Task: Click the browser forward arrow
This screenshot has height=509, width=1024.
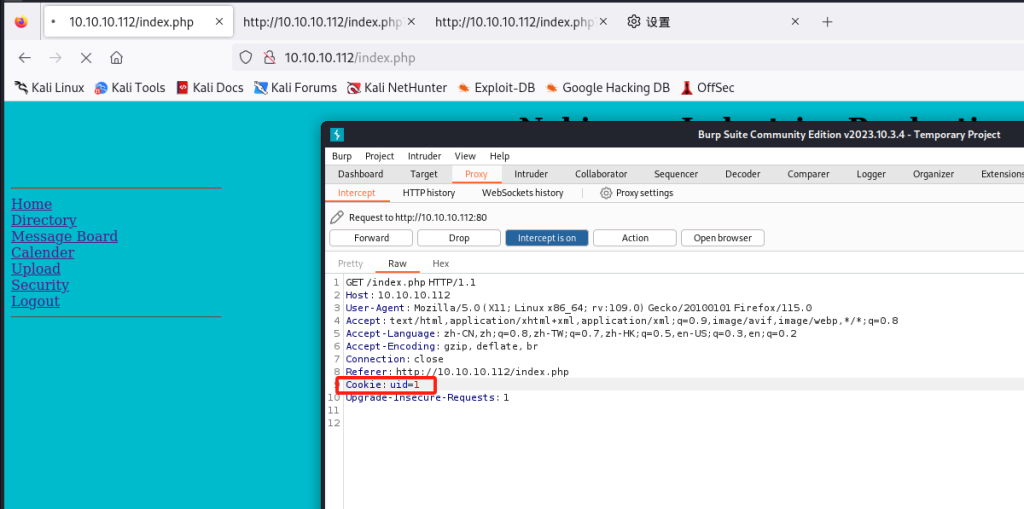Action: tap(56, 57)
